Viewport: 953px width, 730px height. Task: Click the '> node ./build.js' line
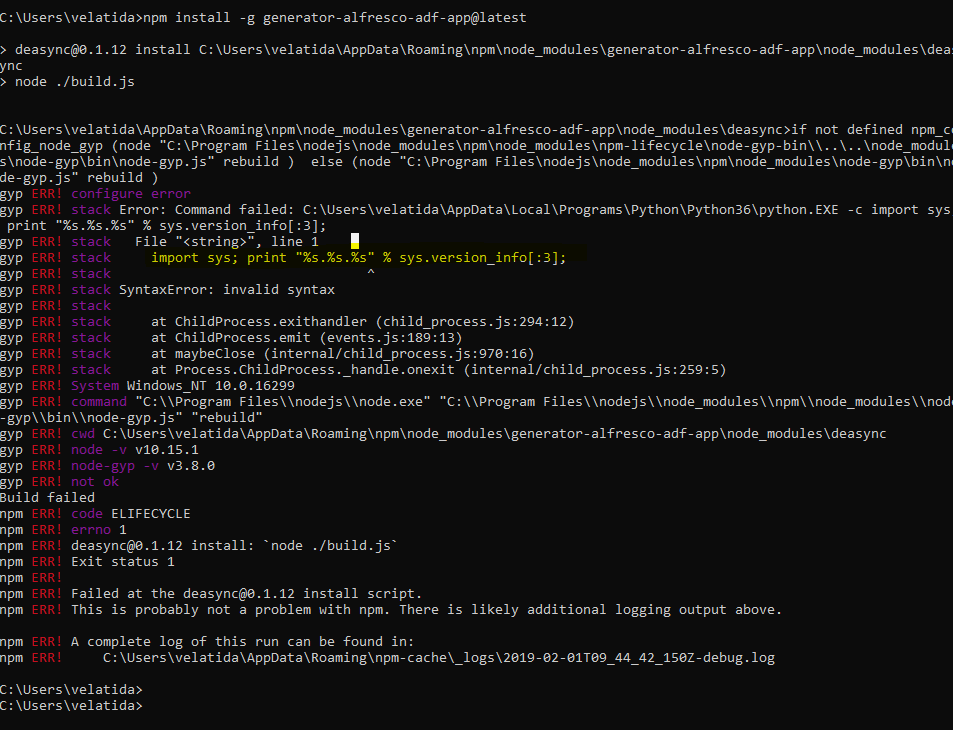click(x=67, y=81)
